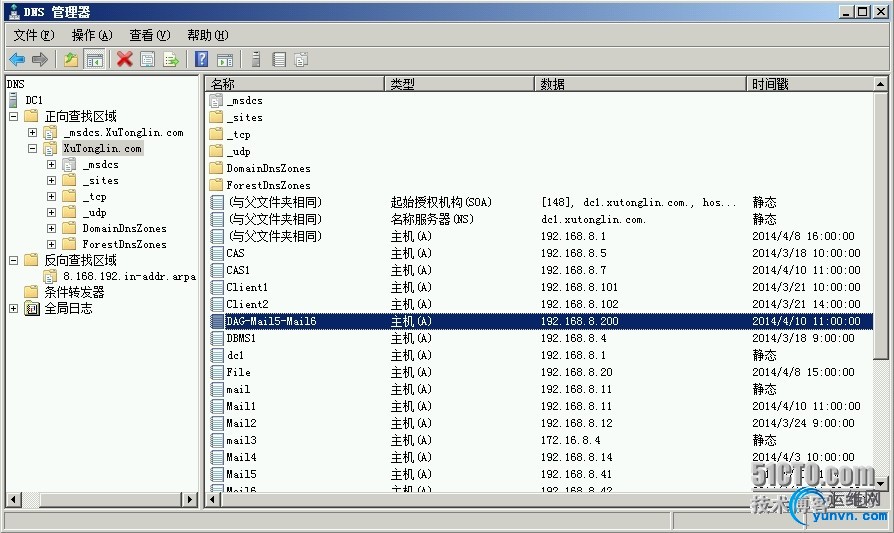Select the Mail4 host record row
The width and height of the screenshot is (894, 533).
point(541,457)
